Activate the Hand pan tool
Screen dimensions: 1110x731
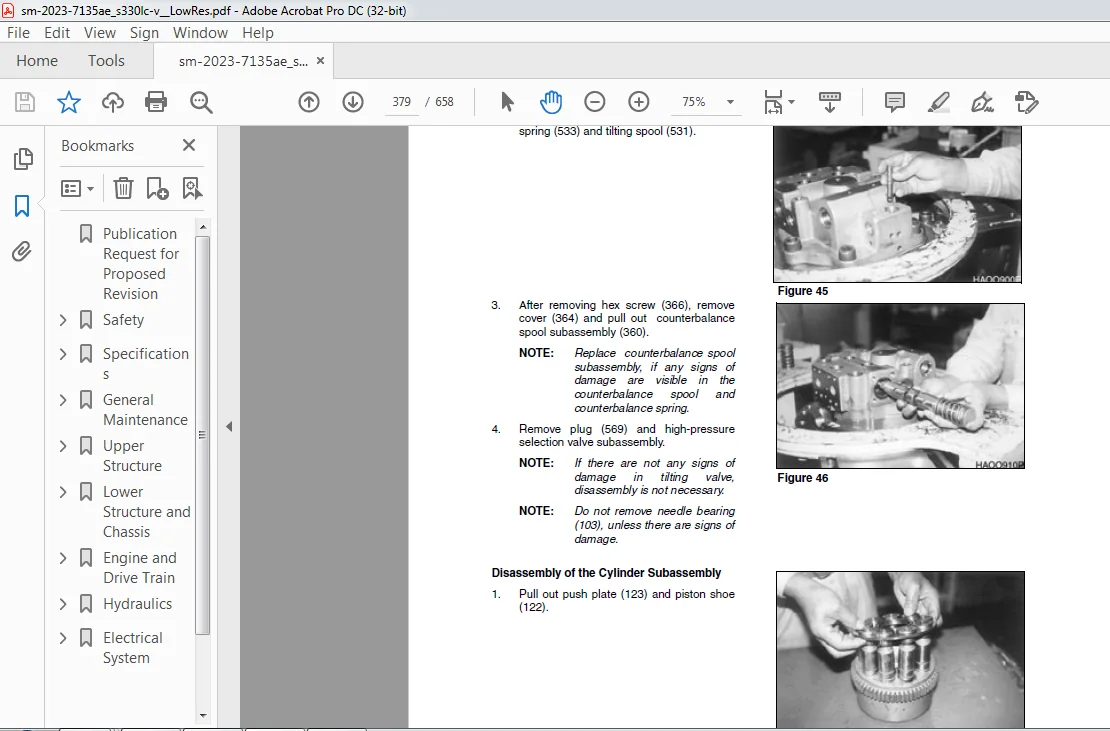click(x=551, y=102)
